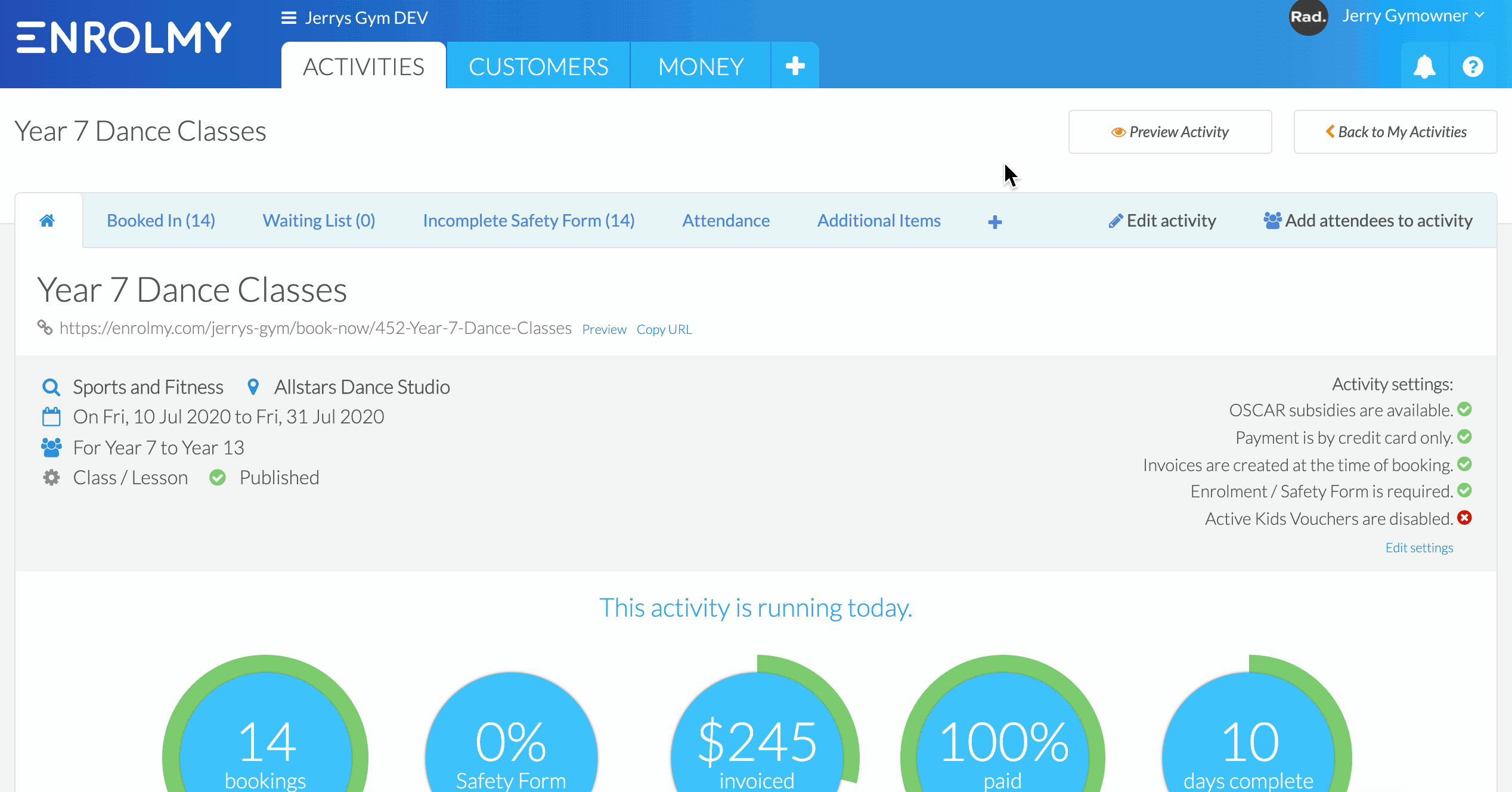Image resolution: width=1512 pixels, height=792 pixels.
Task: Click the invoices at booking green check
Action: (1464, 463)
